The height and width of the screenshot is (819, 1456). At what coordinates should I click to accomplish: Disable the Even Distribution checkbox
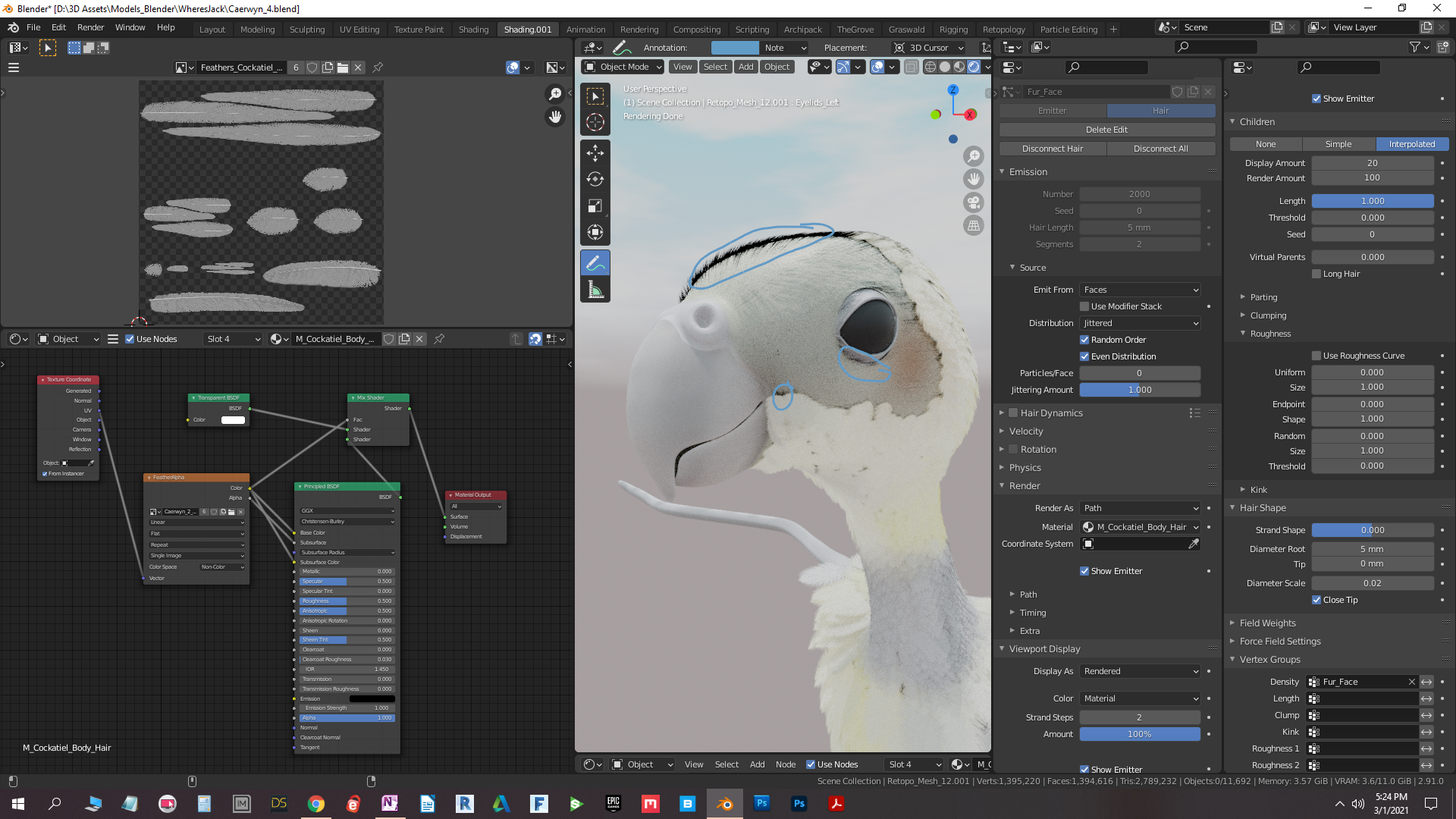pyautogui.click(x=1084, y=356)
